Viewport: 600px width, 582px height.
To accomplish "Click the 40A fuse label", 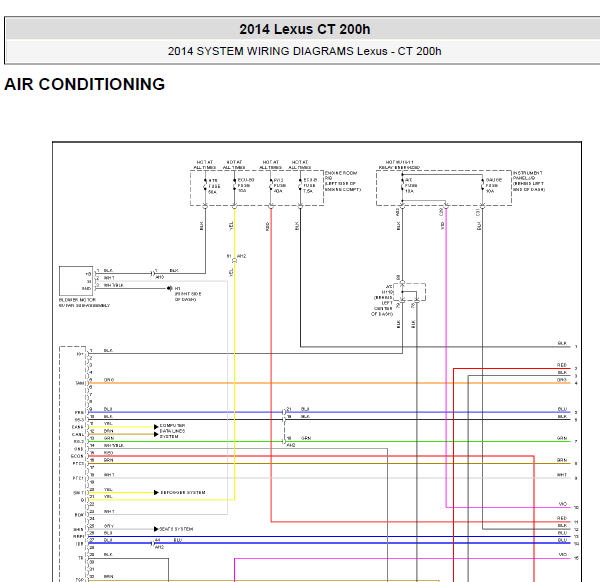I will pyautogui.click(x=279, y=186).
